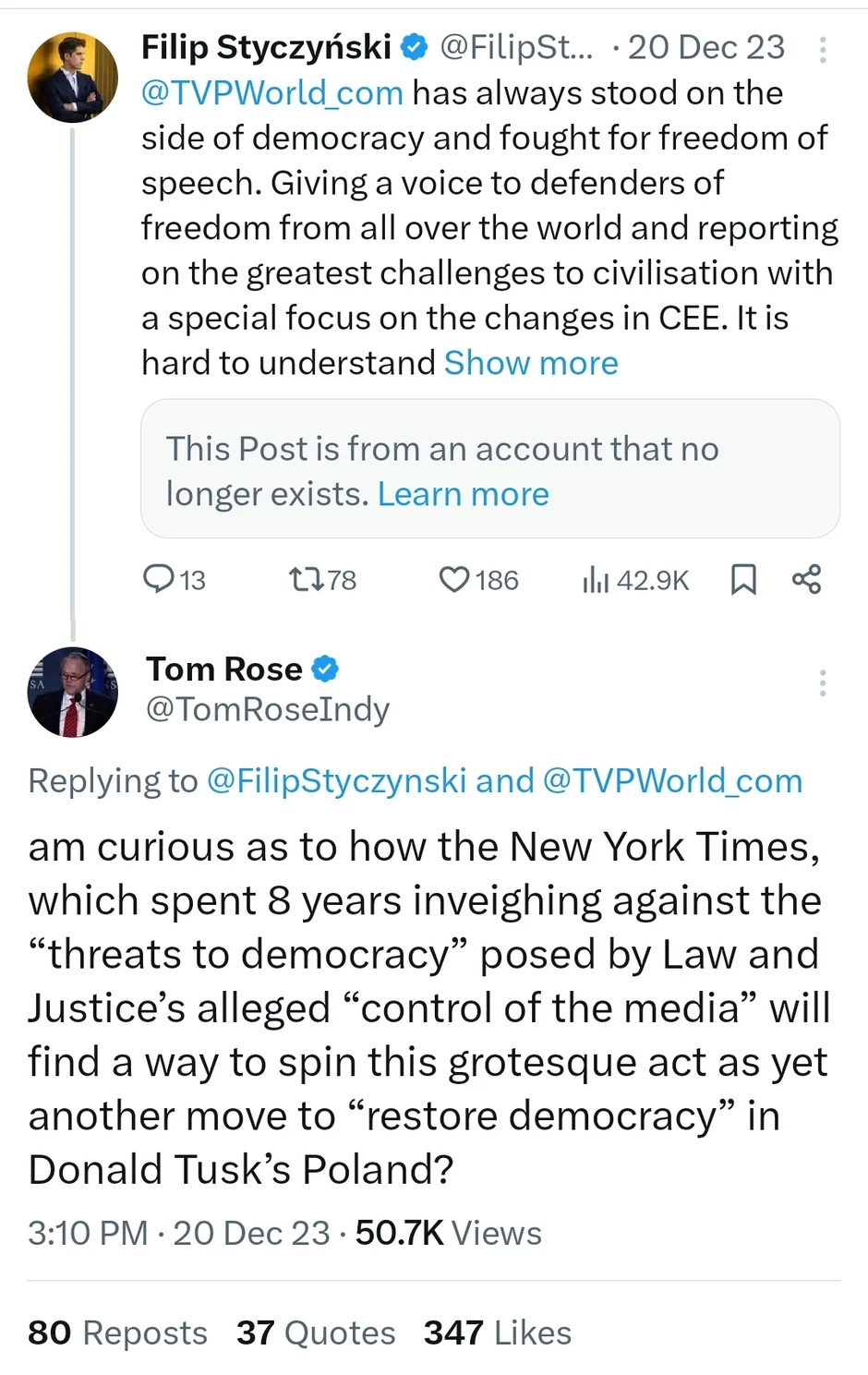Open Learn more about deleted account
This screenshot has width=868, height=1375.
click(x=463, y=494)
